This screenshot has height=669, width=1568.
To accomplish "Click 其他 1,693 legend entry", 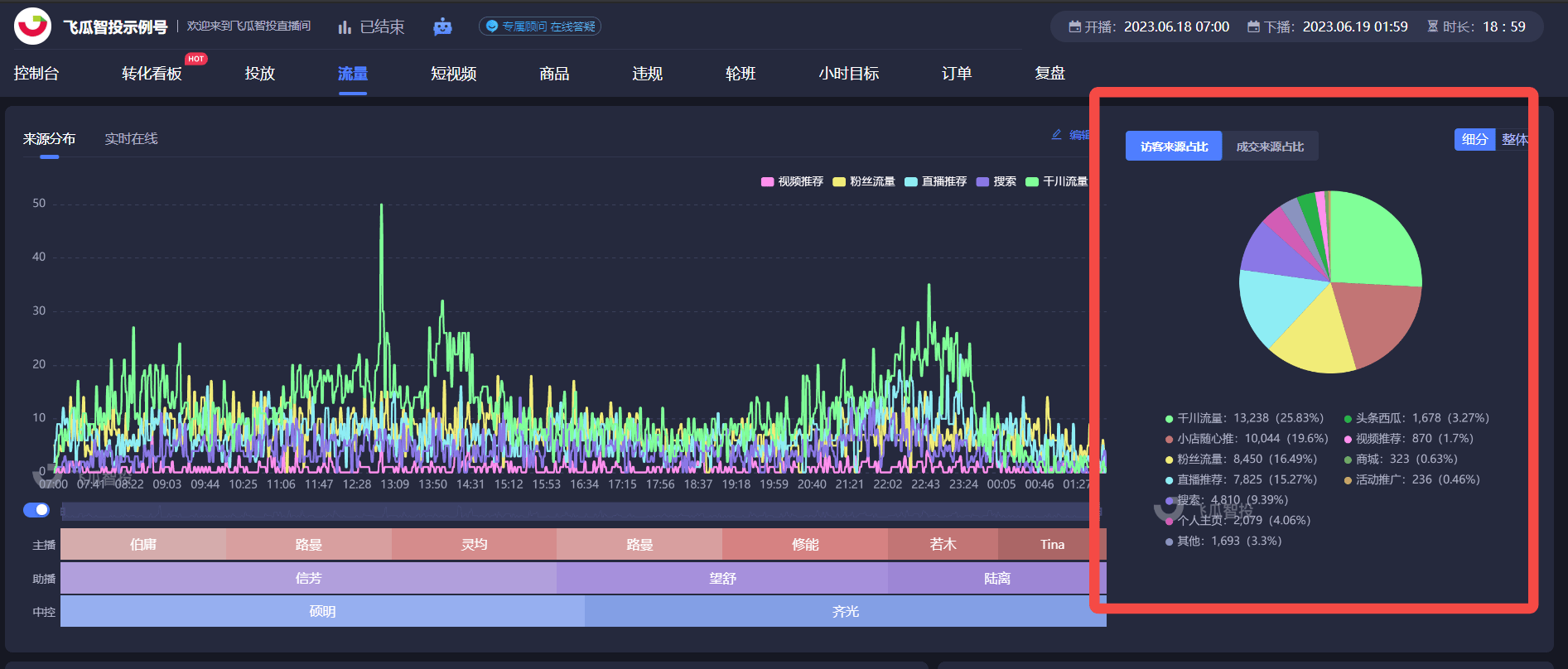I will click(1223, 541).
